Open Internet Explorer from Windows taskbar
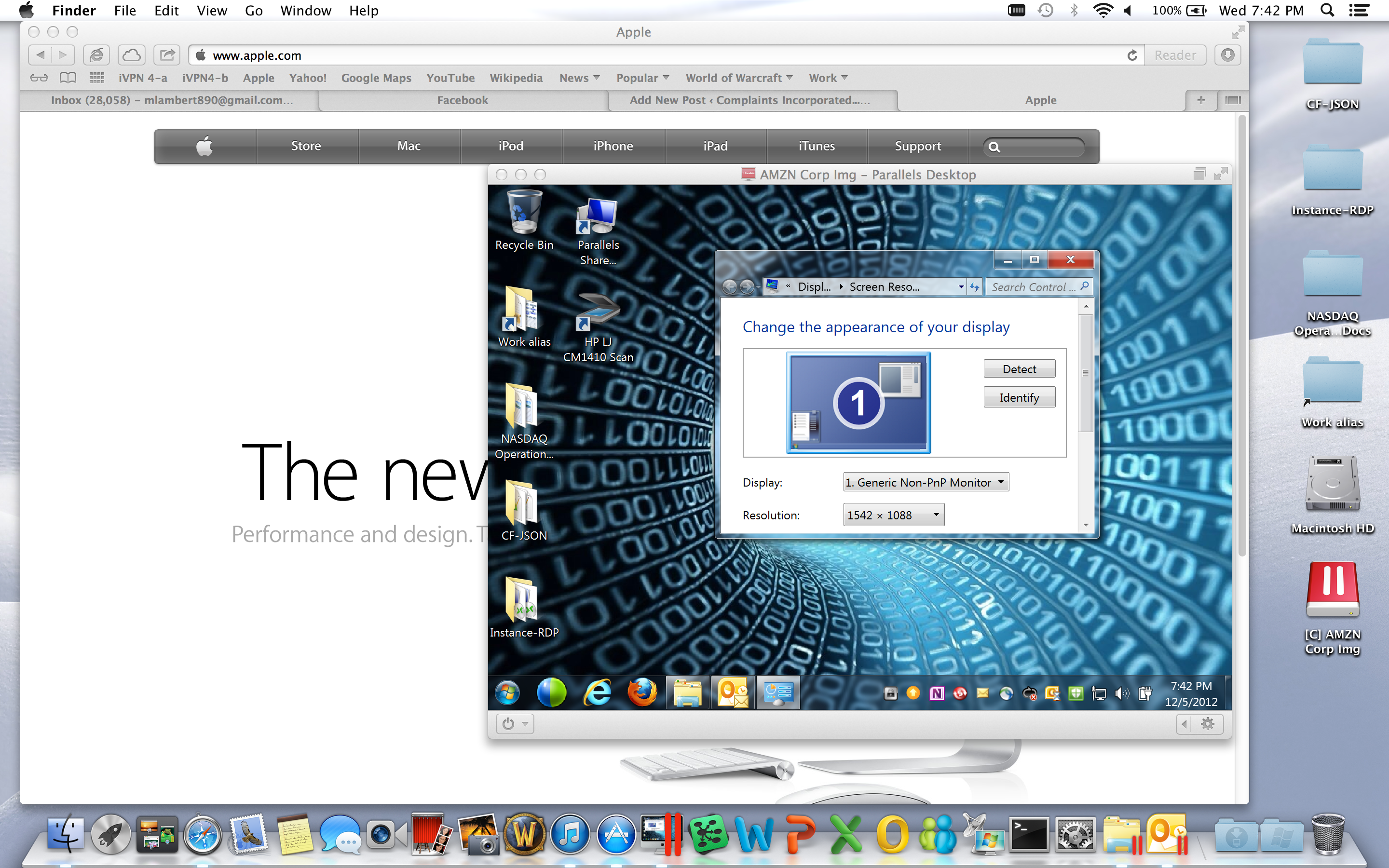Screen dimensions: 1389x868 pos(597,692)
